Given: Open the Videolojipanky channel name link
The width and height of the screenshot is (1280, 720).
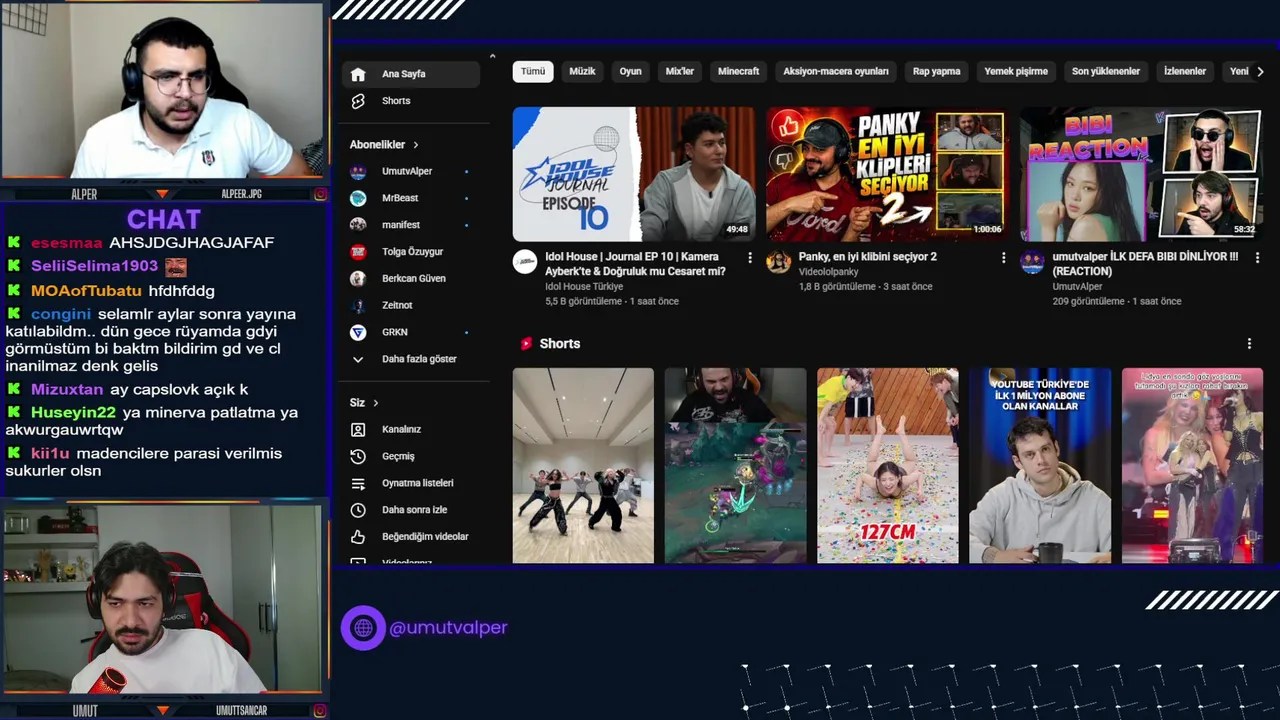Looking at the screenshot, I should pos(828,272).
